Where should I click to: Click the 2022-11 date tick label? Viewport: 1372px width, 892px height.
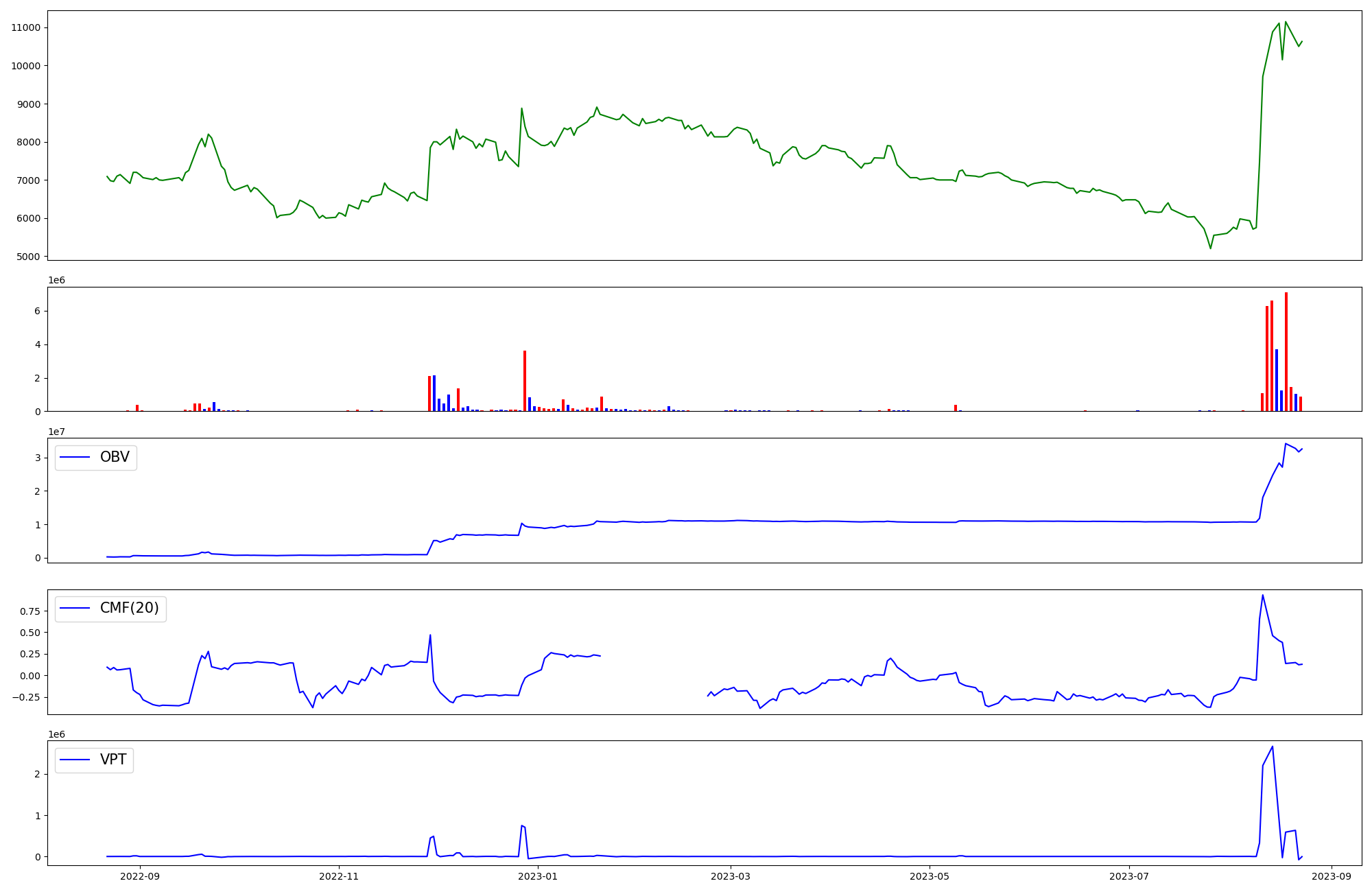(x=339, y=876)
